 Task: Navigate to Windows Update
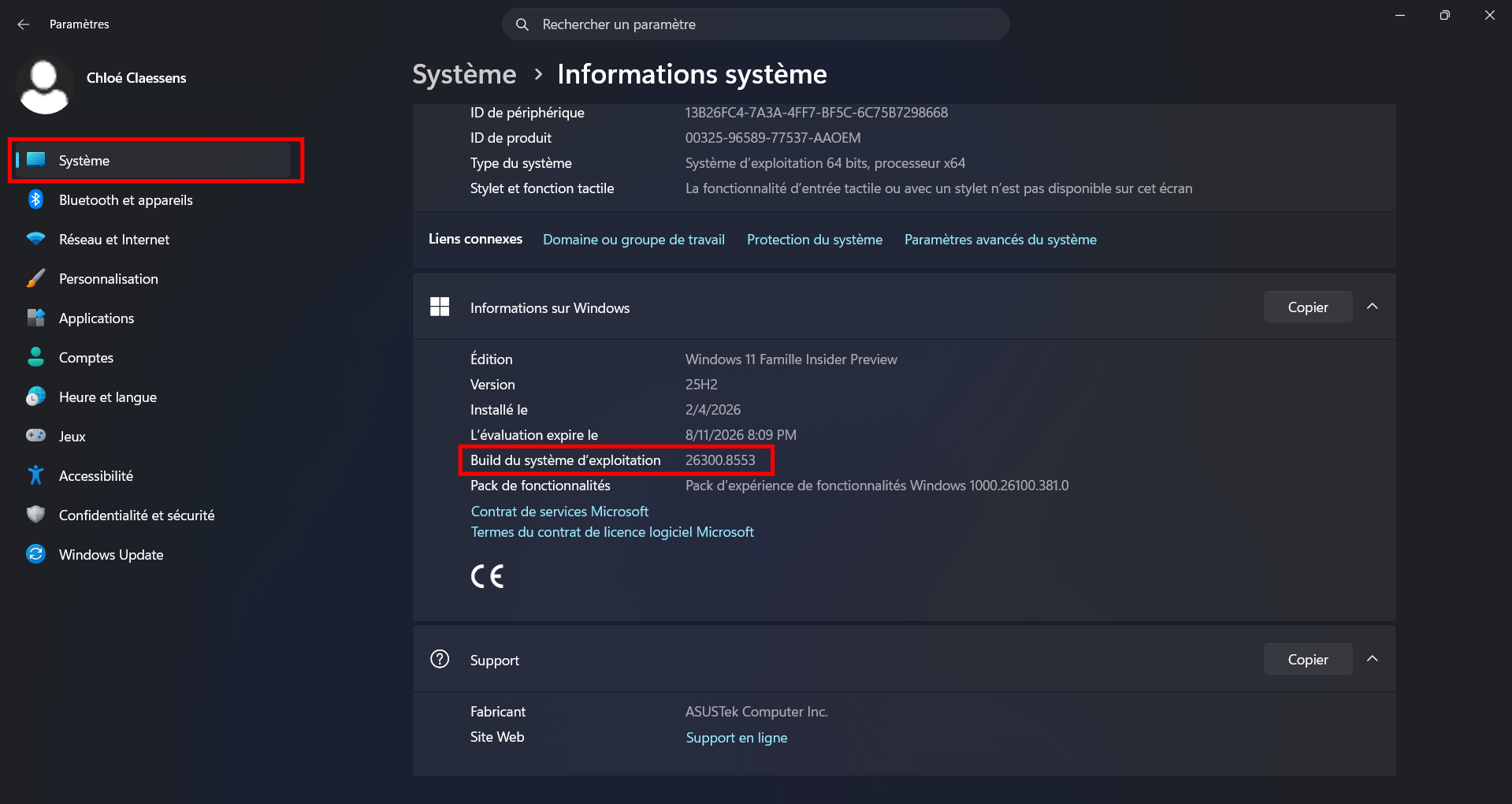(x=153, y=554)
